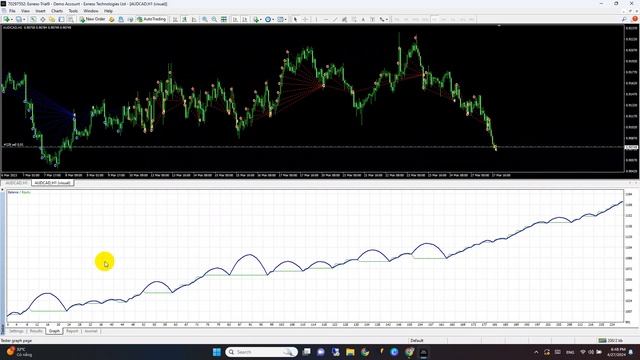Screen dimensions: 640x360
Task: Open the Charts menu
Action: (57, 11)
